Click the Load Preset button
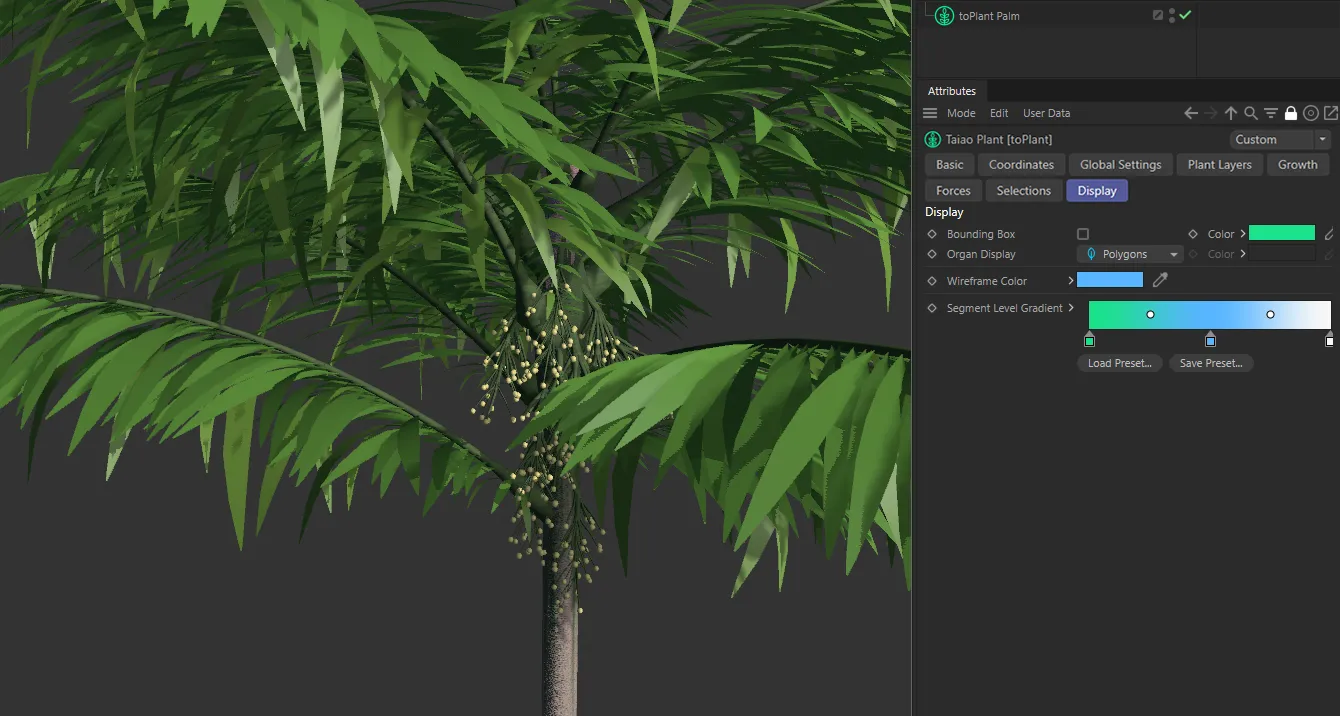Screen dimensions: 1340x716 tap(1119, 363)
